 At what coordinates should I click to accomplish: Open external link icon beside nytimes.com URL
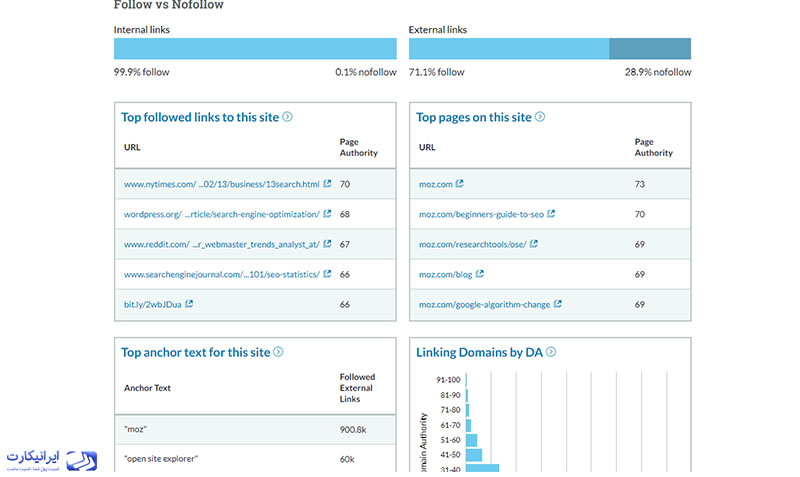pos(327,184)
